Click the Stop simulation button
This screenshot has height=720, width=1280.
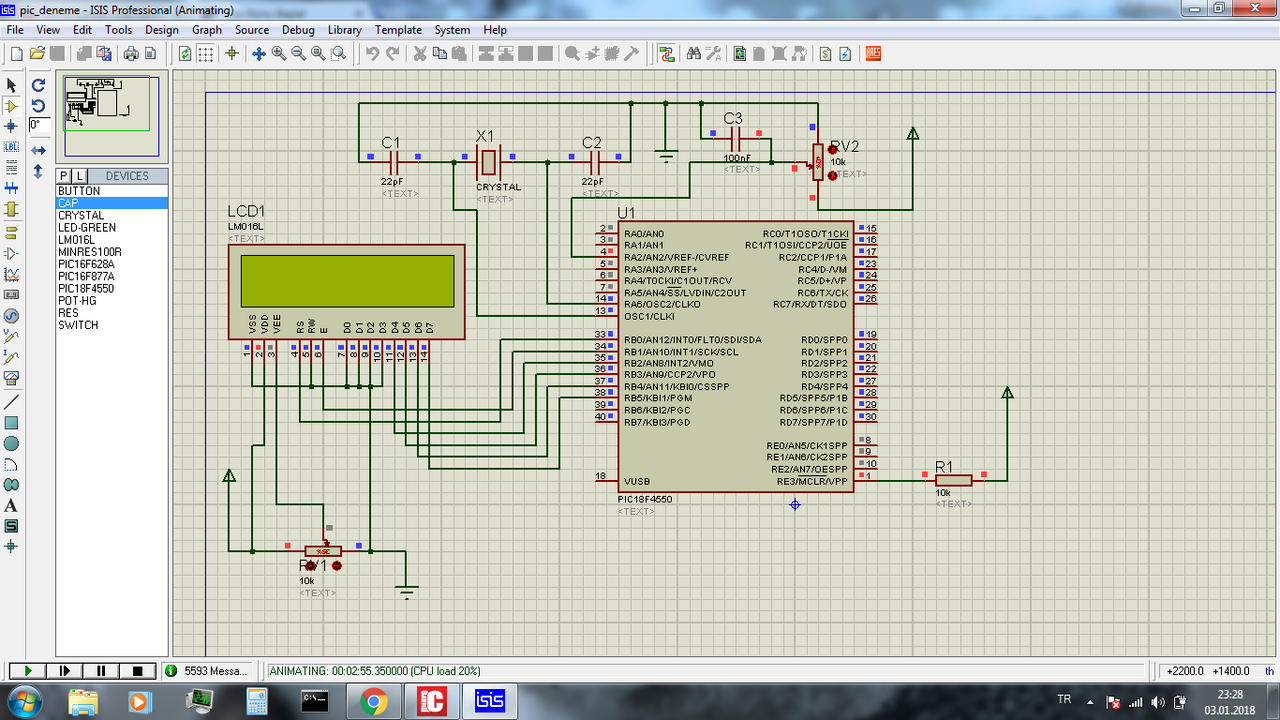(x=139, y=671)
